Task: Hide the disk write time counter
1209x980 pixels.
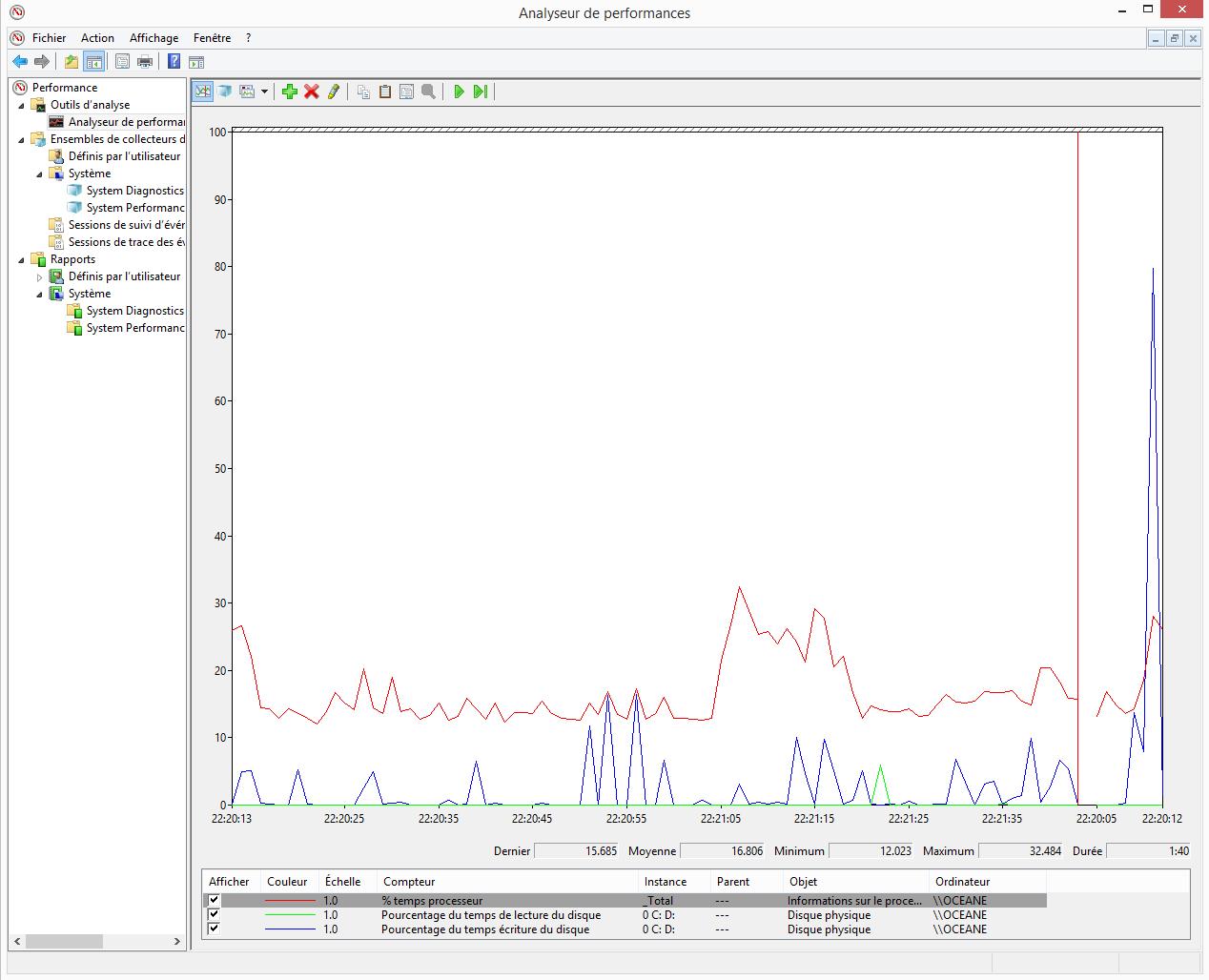Action: point(214,929)
